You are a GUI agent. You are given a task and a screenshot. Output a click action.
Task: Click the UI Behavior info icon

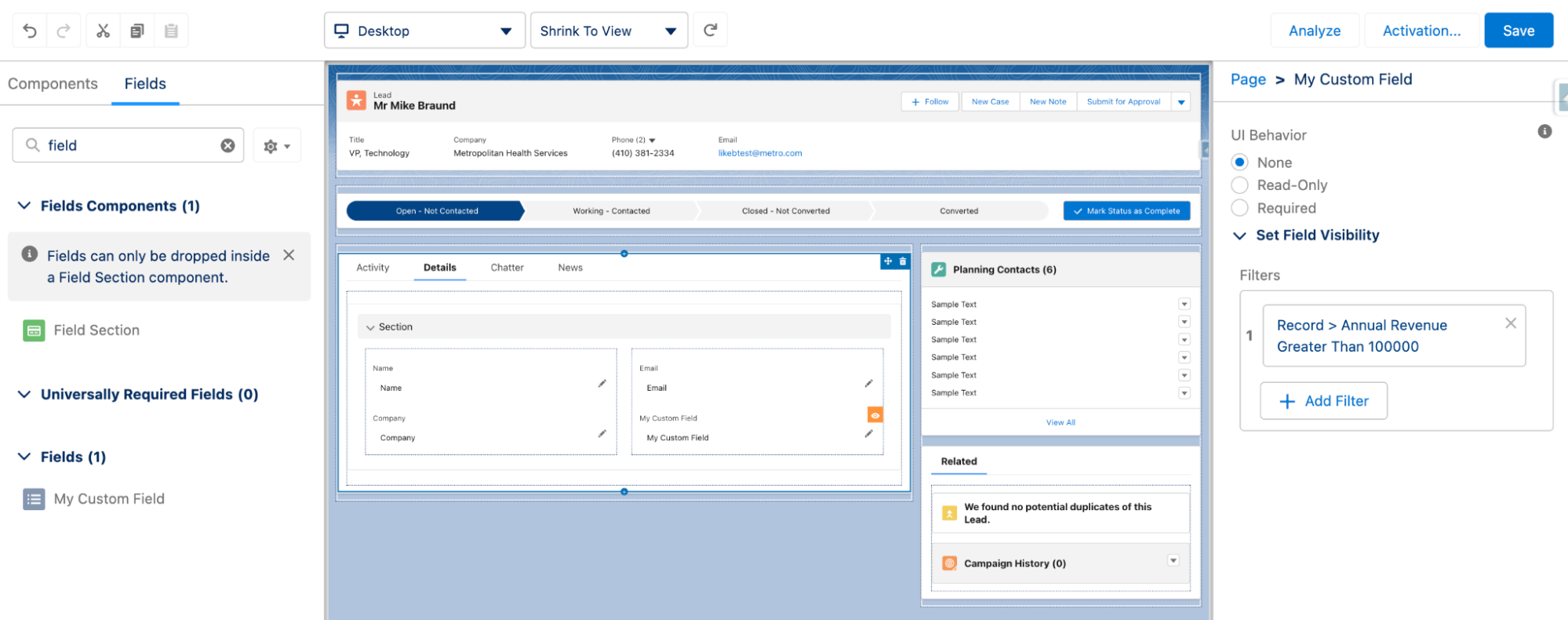(x=1544, y=131)
